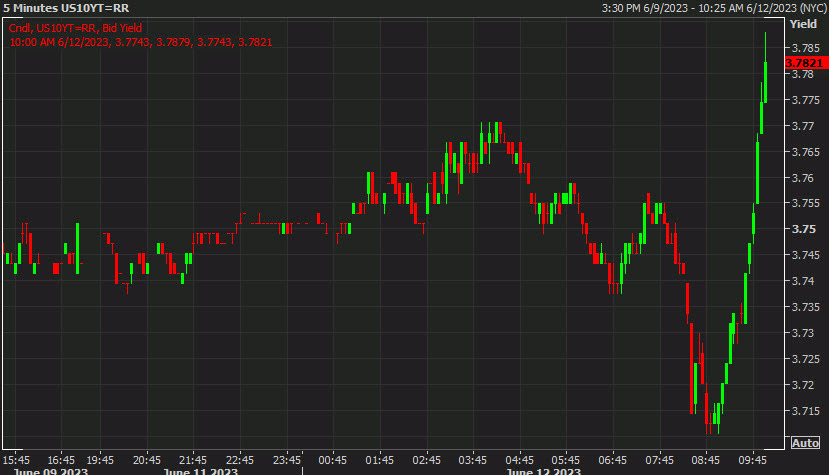The width and height of the screenshot is (829, 475).
Task: Click the 15:45 time axis label
Action: click(16, 458)
